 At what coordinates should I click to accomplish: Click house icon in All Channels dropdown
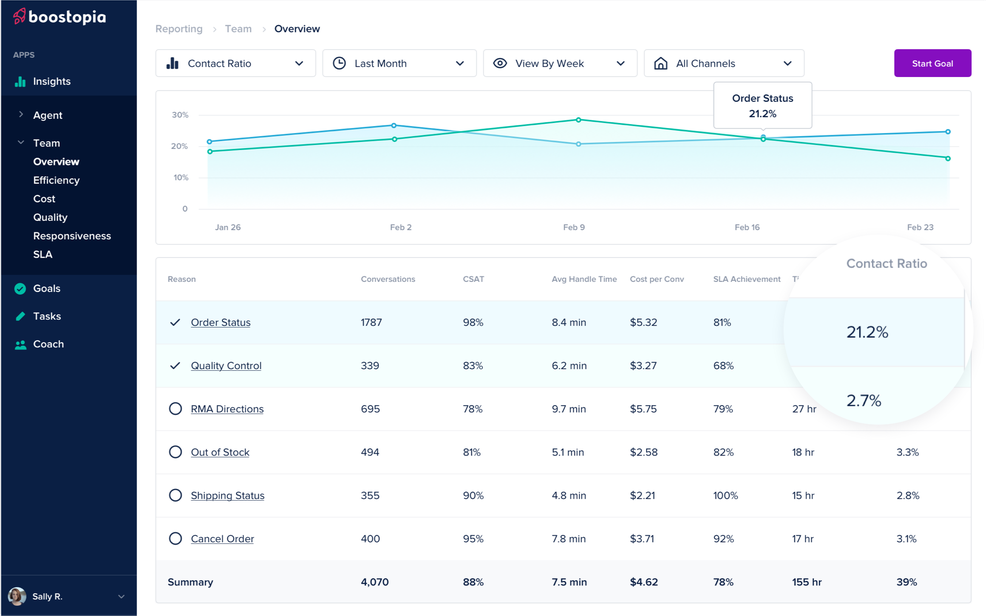click(661, 63)
